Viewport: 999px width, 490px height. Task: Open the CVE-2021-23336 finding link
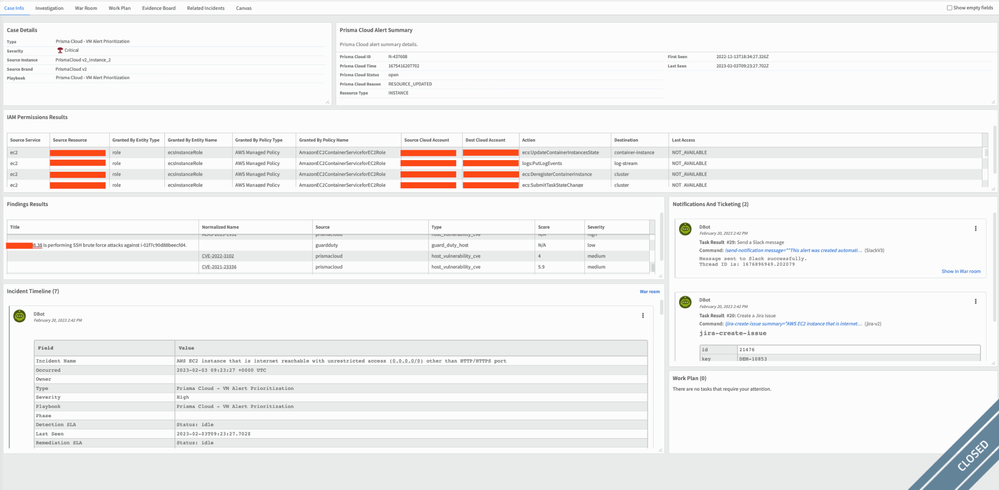pyautogui.click(x=218, y=267)
